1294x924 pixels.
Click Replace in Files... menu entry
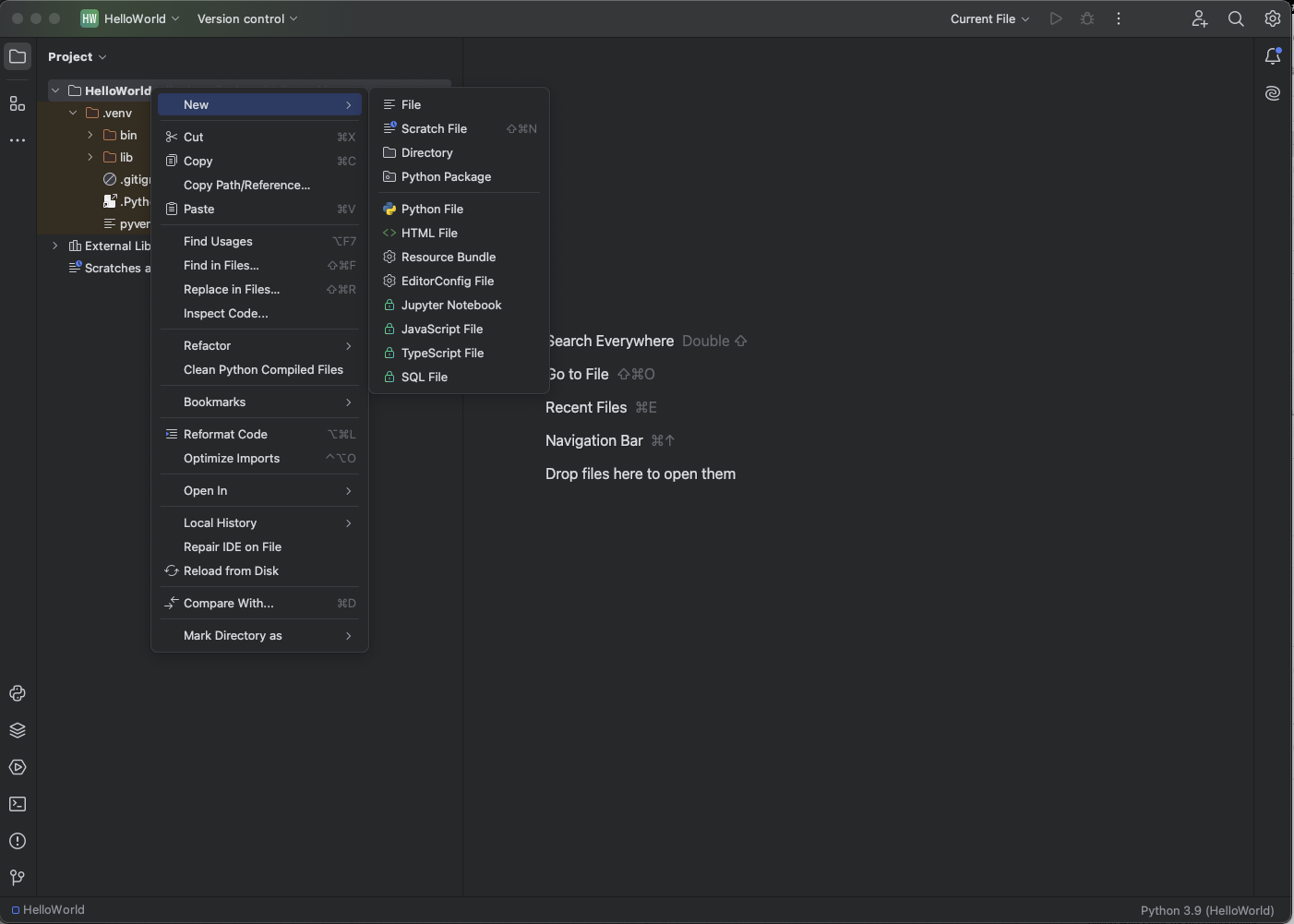click(259, 289)
